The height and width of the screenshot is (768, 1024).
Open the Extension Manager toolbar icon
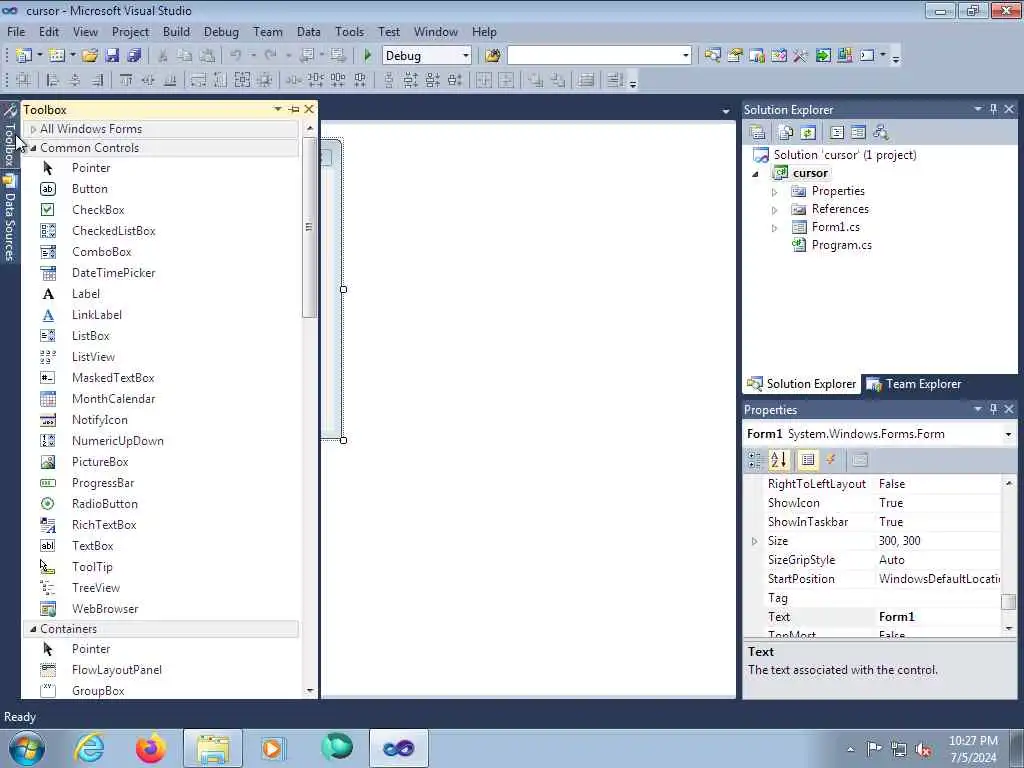pos(845,56)
